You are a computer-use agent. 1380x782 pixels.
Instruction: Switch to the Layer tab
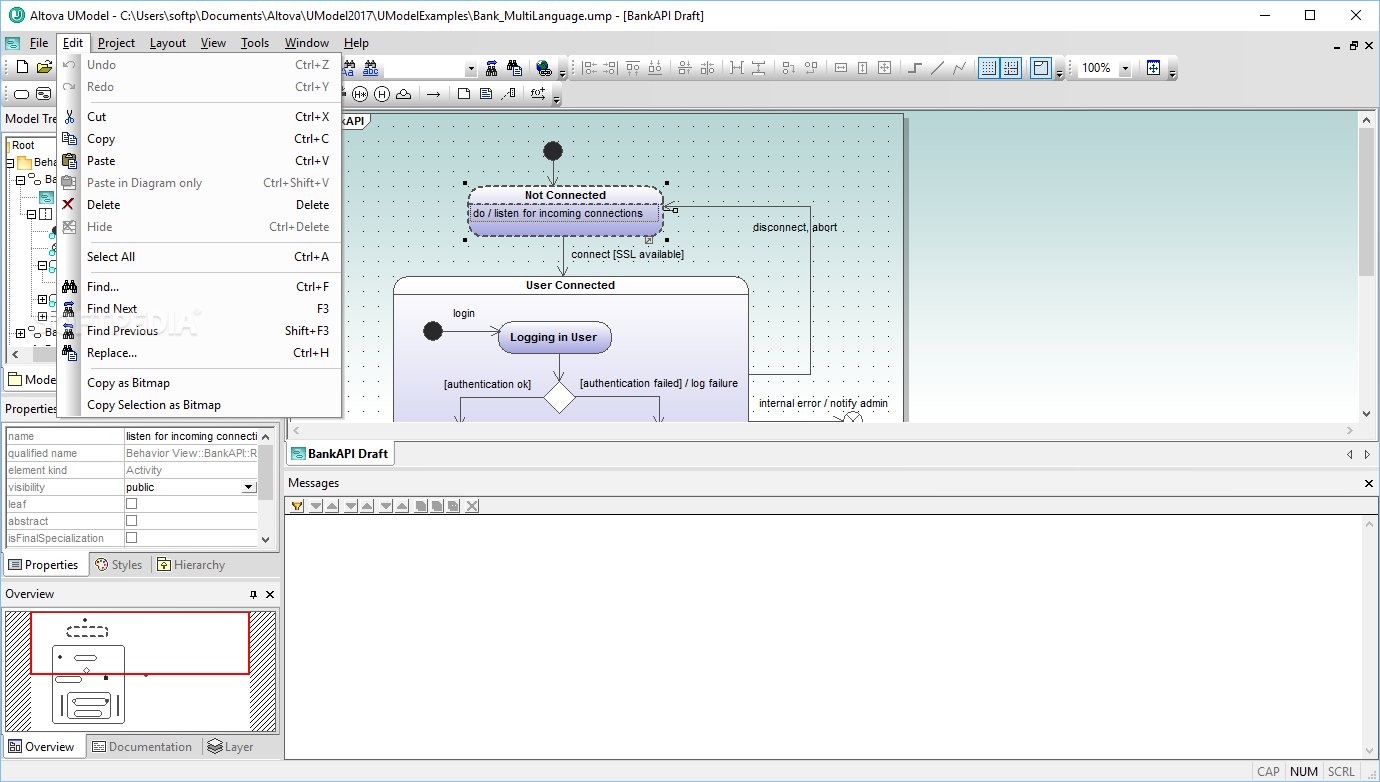click(230, 747)
